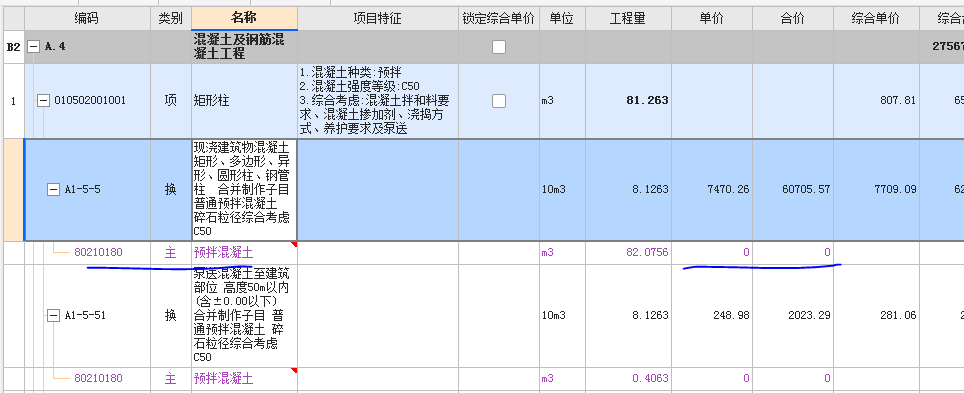Collapse the 010502001001 item node
The width and height of the screenshot is (964, 393).
[x=43, y=100]
